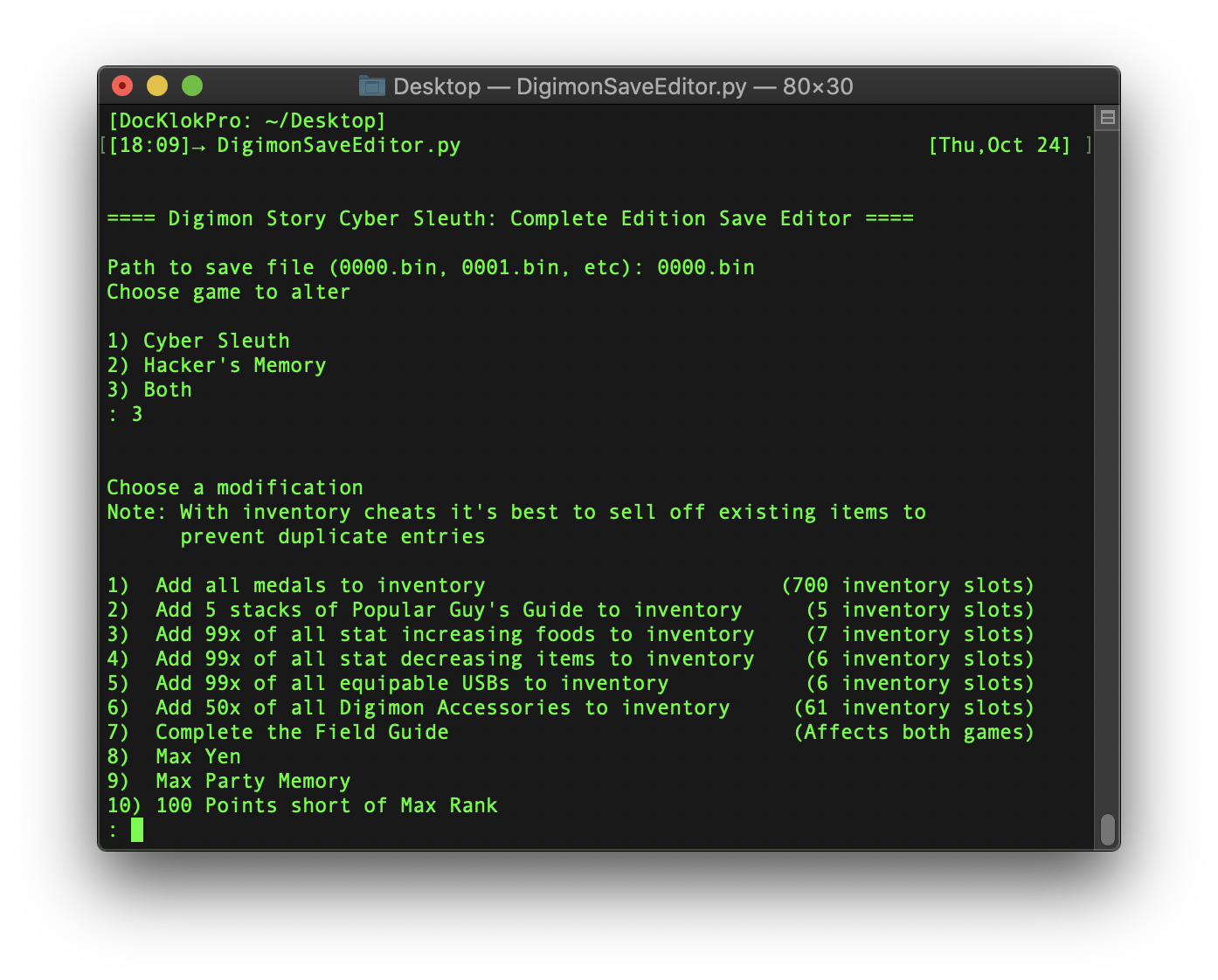Click the 'Choose a modification' line
This screenshot has width=1218, height=980.
pyautogui.click(x=235, y=487)
